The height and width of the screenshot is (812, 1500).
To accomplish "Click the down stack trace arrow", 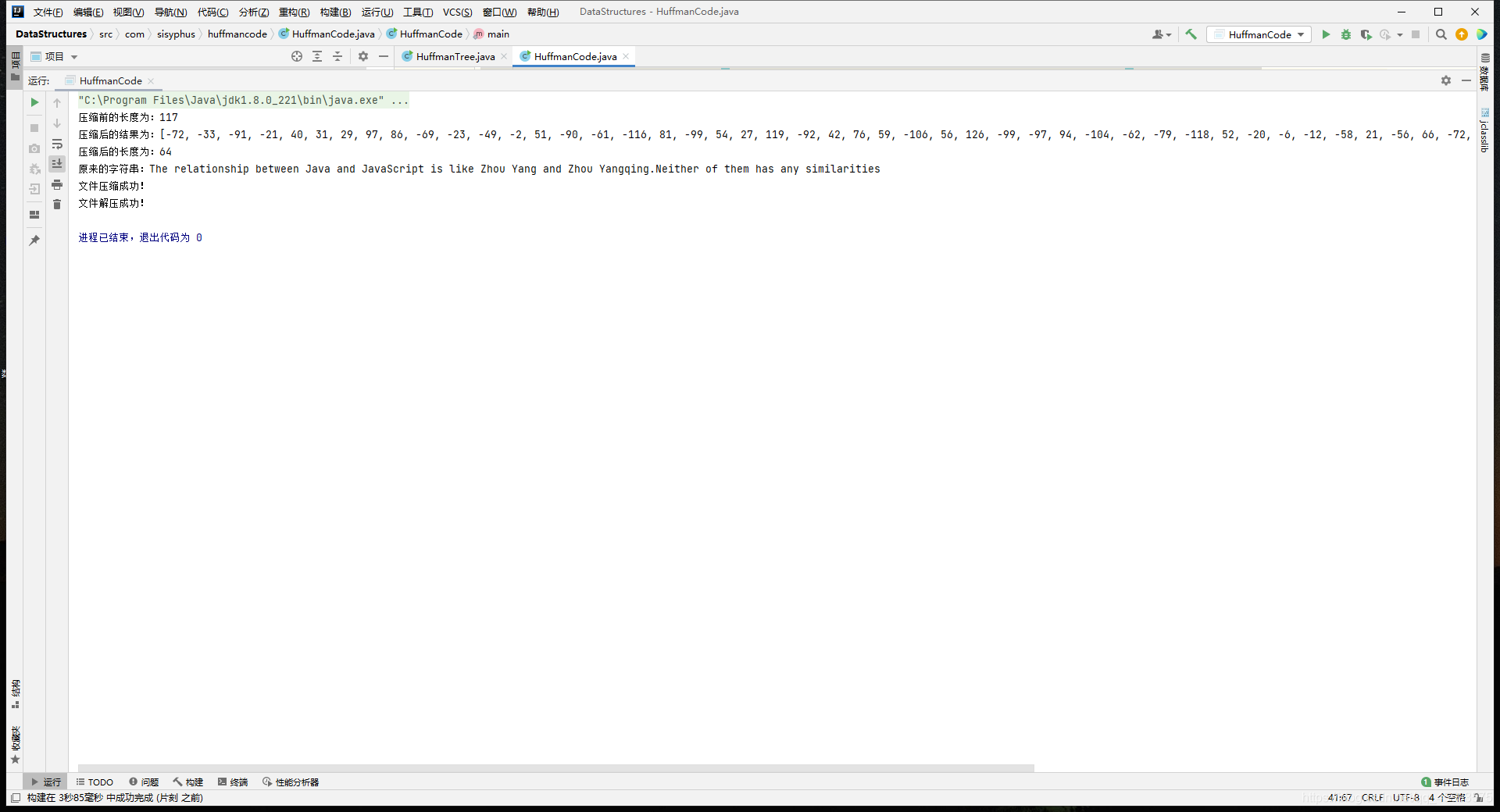I will 57,123.
